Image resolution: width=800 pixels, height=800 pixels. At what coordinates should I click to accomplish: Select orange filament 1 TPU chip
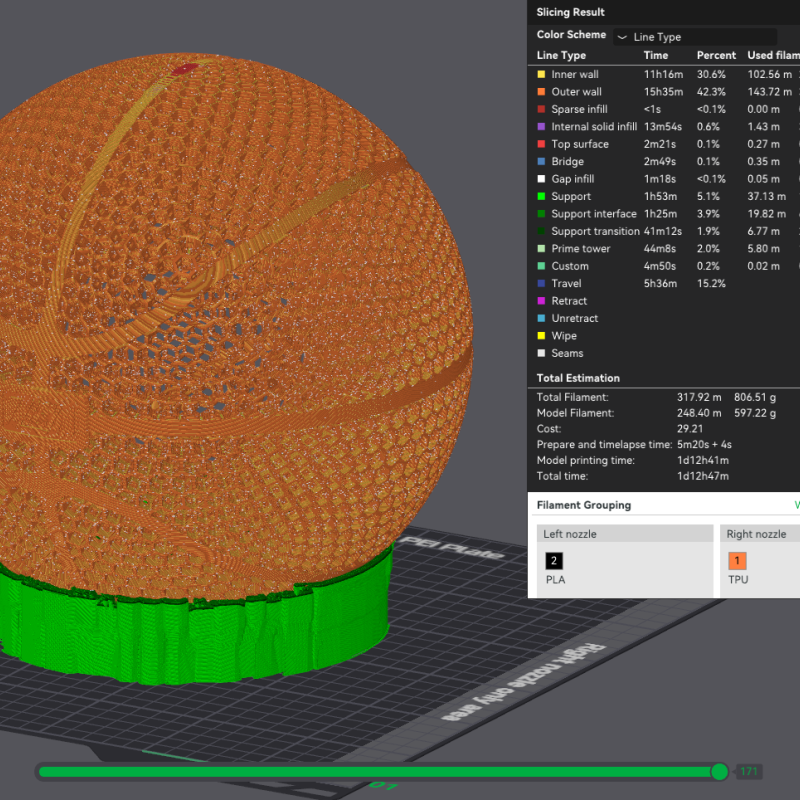coord(738,561)
